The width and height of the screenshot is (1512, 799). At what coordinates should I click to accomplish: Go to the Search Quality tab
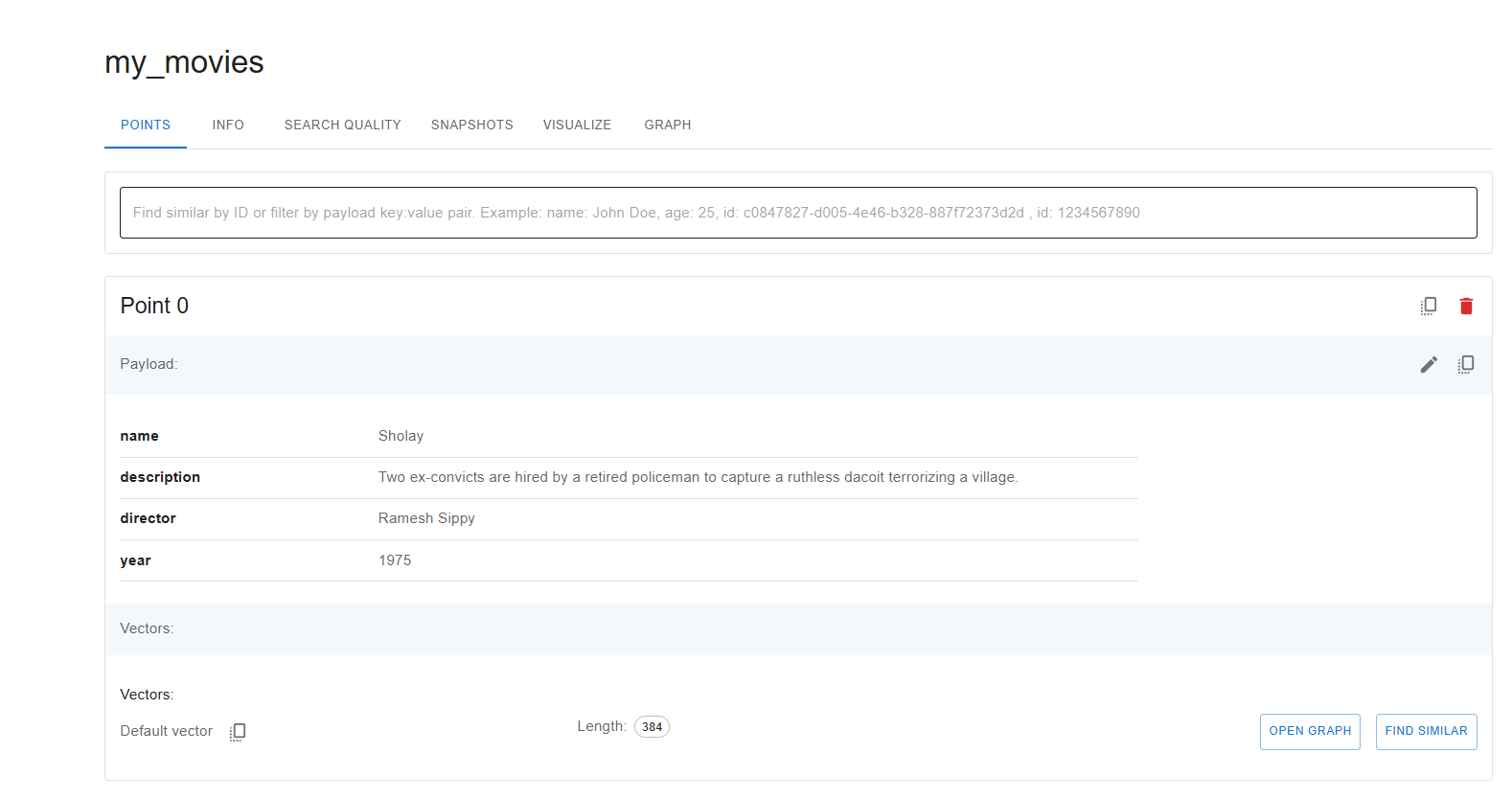point(343,126)
